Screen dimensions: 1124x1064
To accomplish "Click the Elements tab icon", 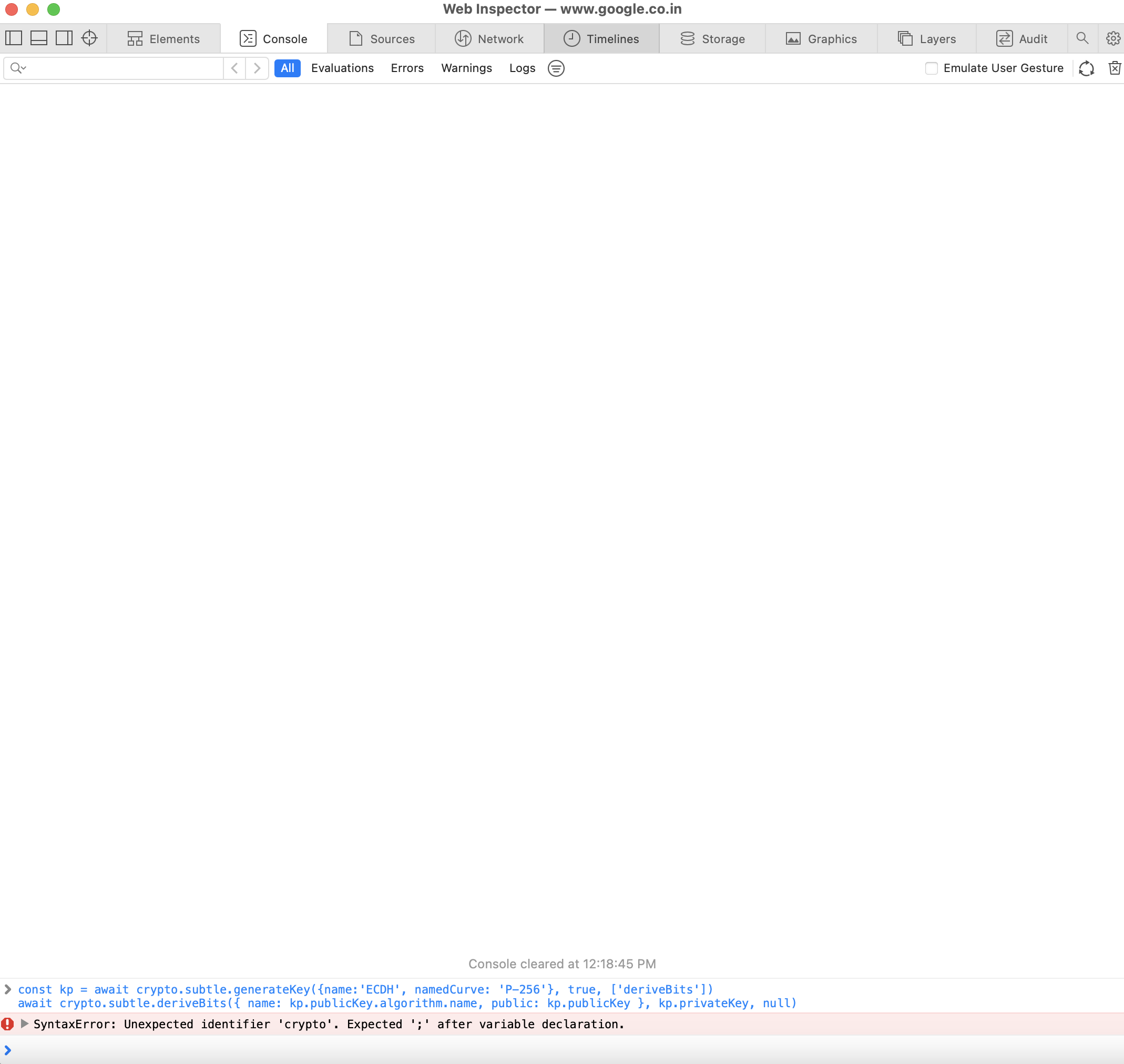I will (135, 38).
